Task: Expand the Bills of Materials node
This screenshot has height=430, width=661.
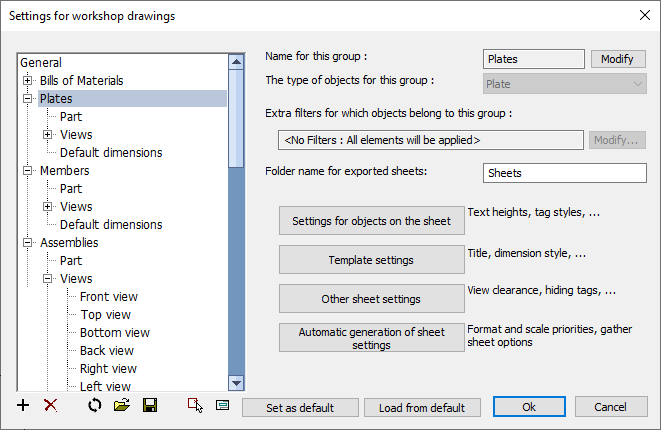Action: pos(27,80)
